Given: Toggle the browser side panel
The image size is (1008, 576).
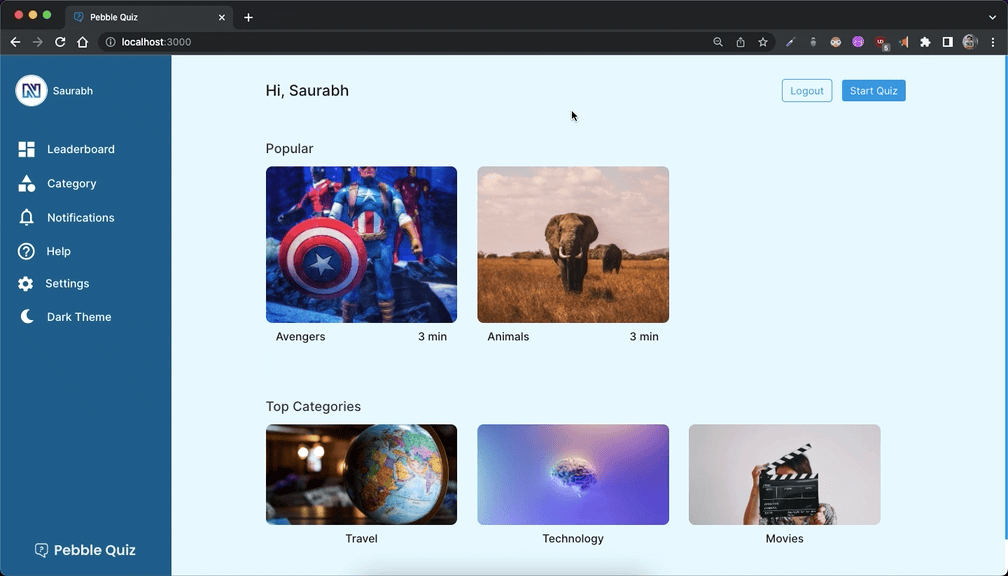Looking at the screenshot, I should 947,42.
